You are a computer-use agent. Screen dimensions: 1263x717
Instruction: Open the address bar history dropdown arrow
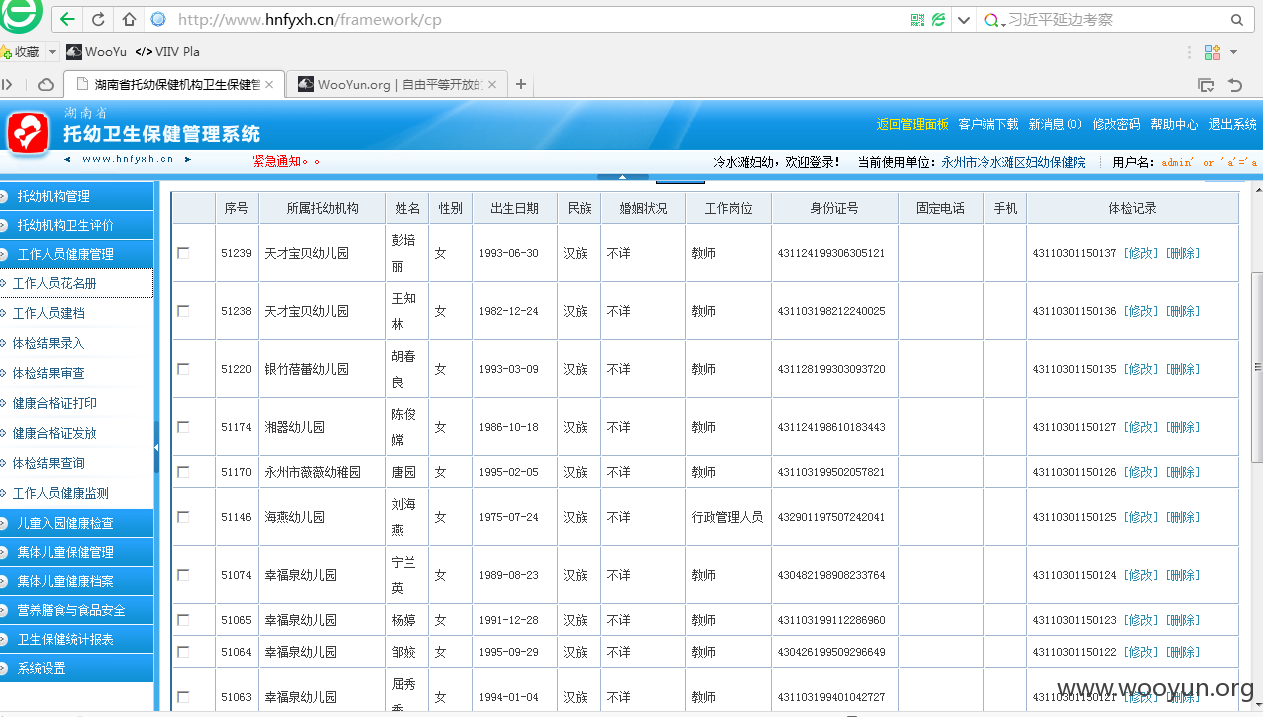click(x=964, y=19)
